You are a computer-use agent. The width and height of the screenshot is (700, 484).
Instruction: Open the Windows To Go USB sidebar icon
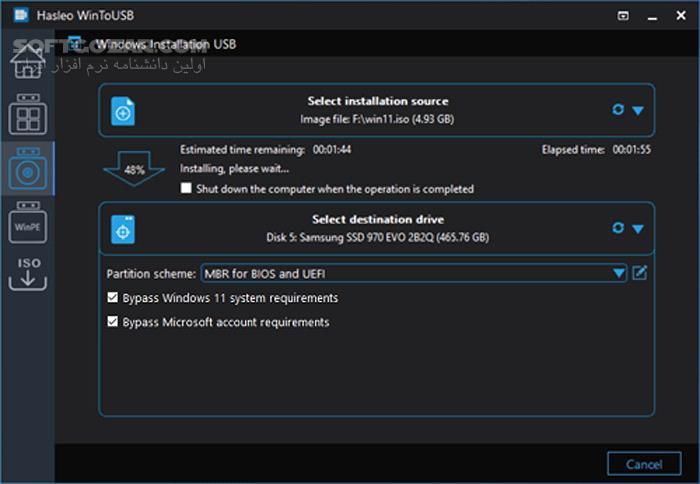pyautogui.click(x=28, y=114)
